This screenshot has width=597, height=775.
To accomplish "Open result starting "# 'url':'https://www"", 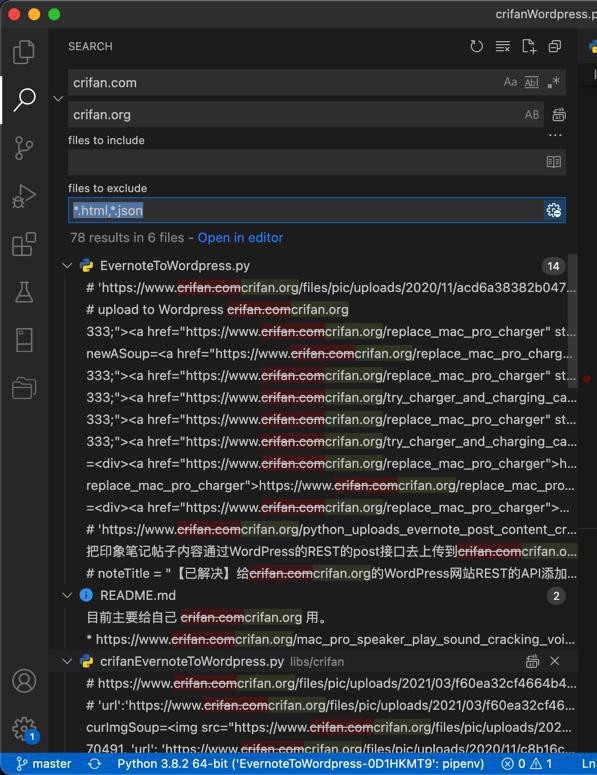I will (330, 705).
